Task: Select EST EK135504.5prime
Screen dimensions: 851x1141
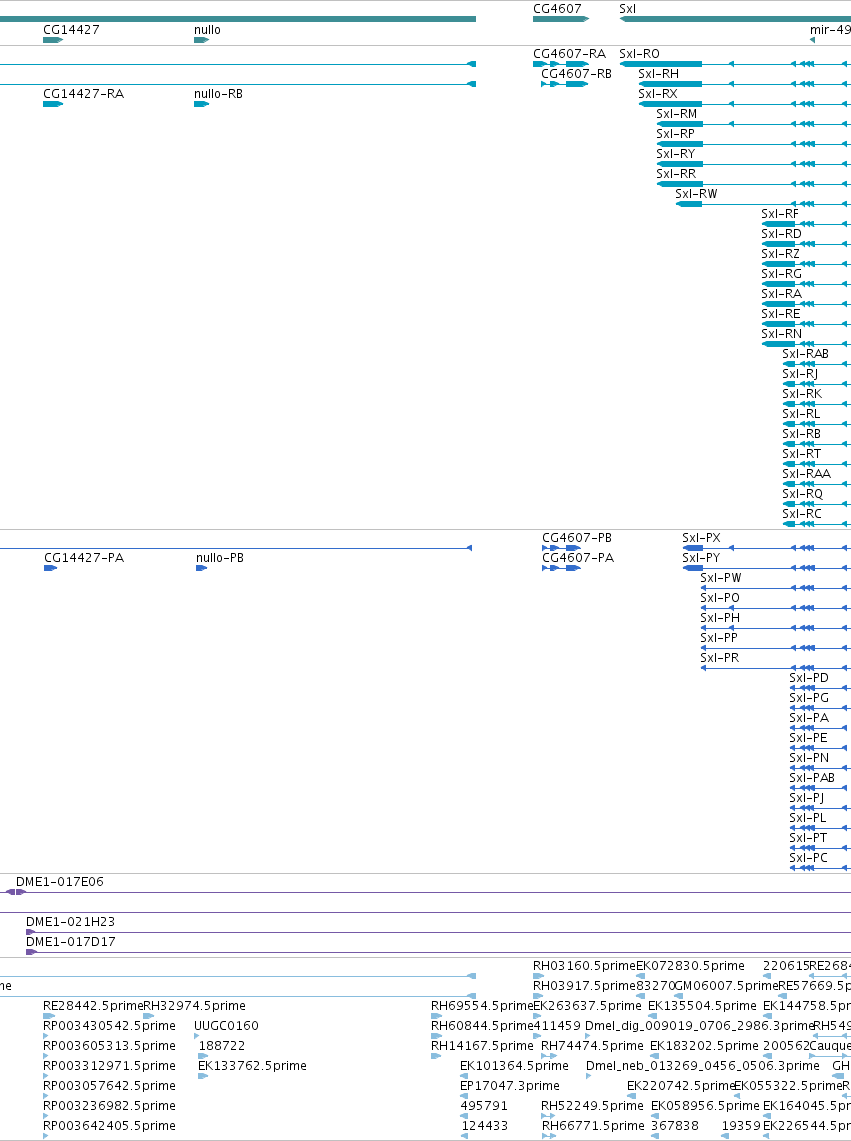Action: pos(702,1006)
